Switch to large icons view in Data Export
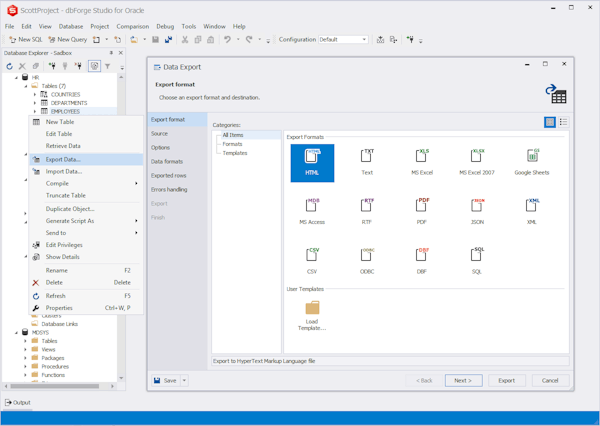 550,122
